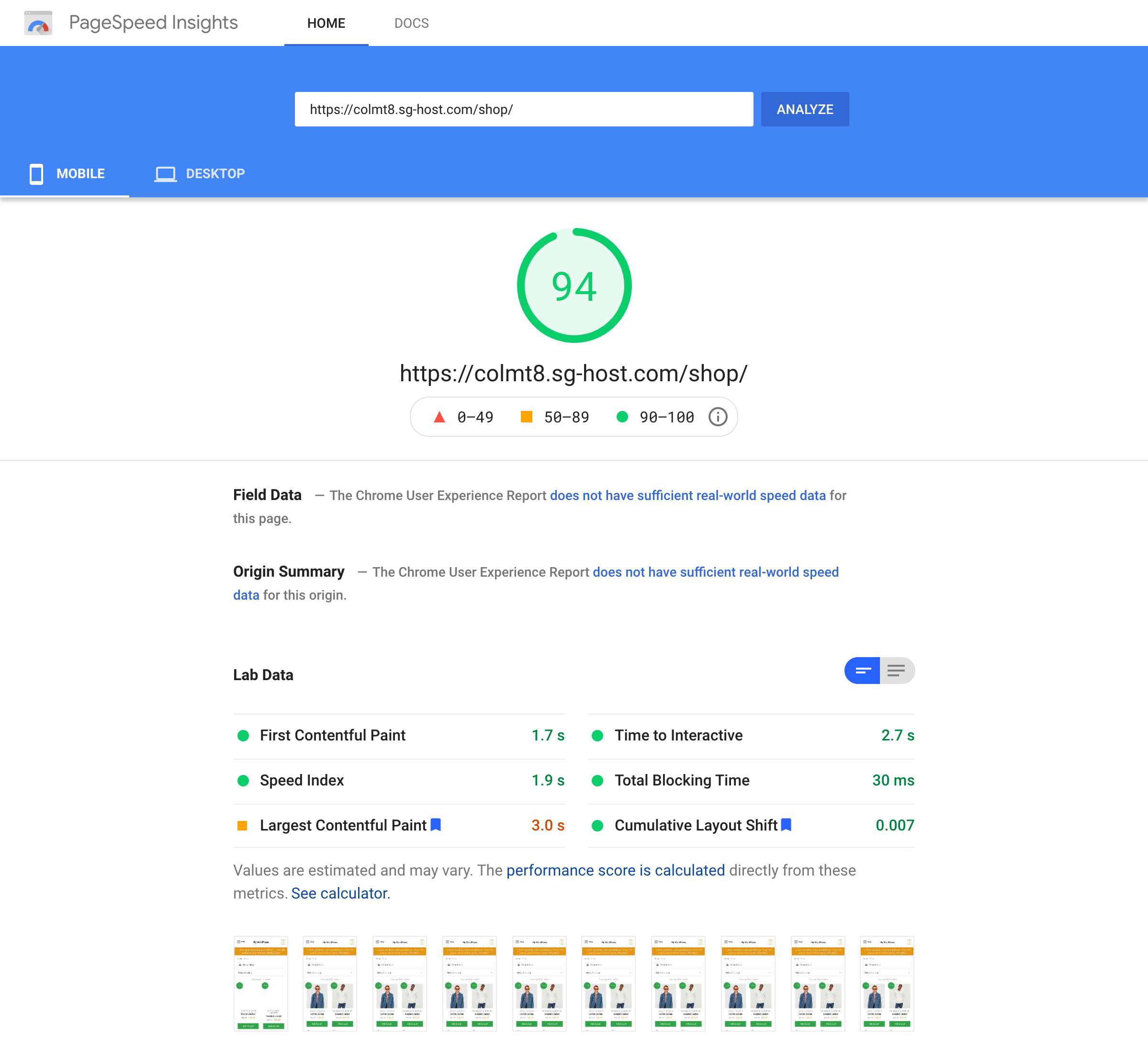This screenshot has width=1148, height=1047.
Task: Click Largest Contentful Paint bookmark icon
Action: (436, 824)
